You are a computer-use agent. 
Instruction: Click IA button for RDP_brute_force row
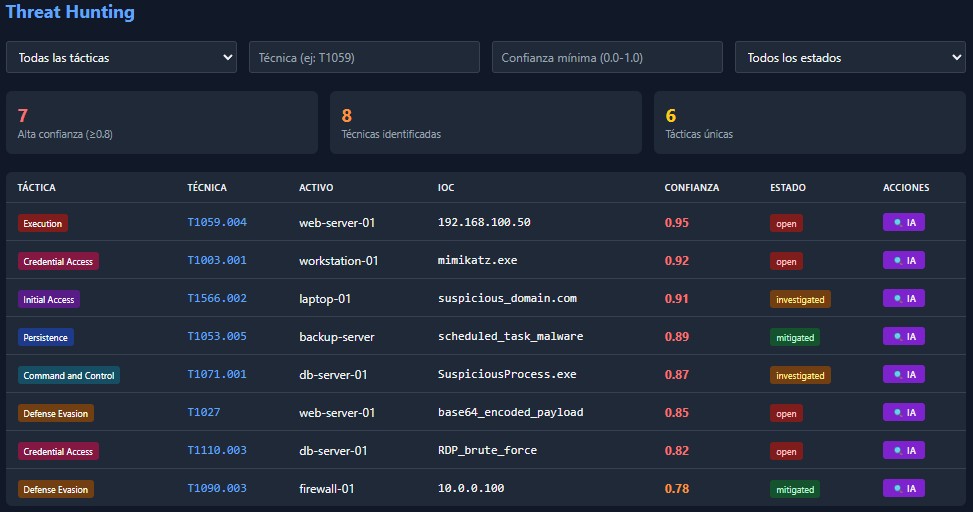pyautogui.click(x=903, y=450)
